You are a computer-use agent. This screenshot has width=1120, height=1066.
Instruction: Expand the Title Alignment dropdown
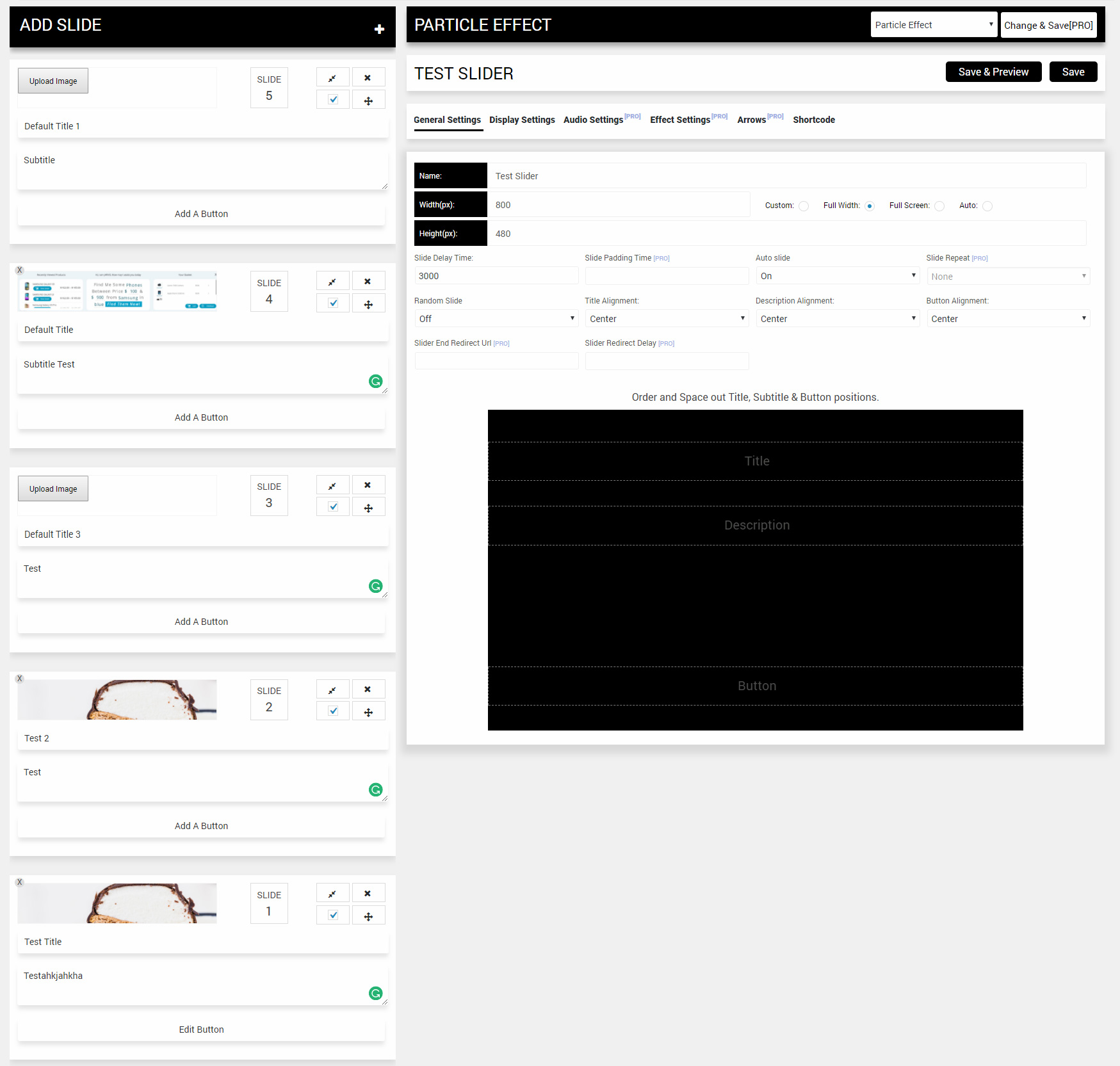666,319
